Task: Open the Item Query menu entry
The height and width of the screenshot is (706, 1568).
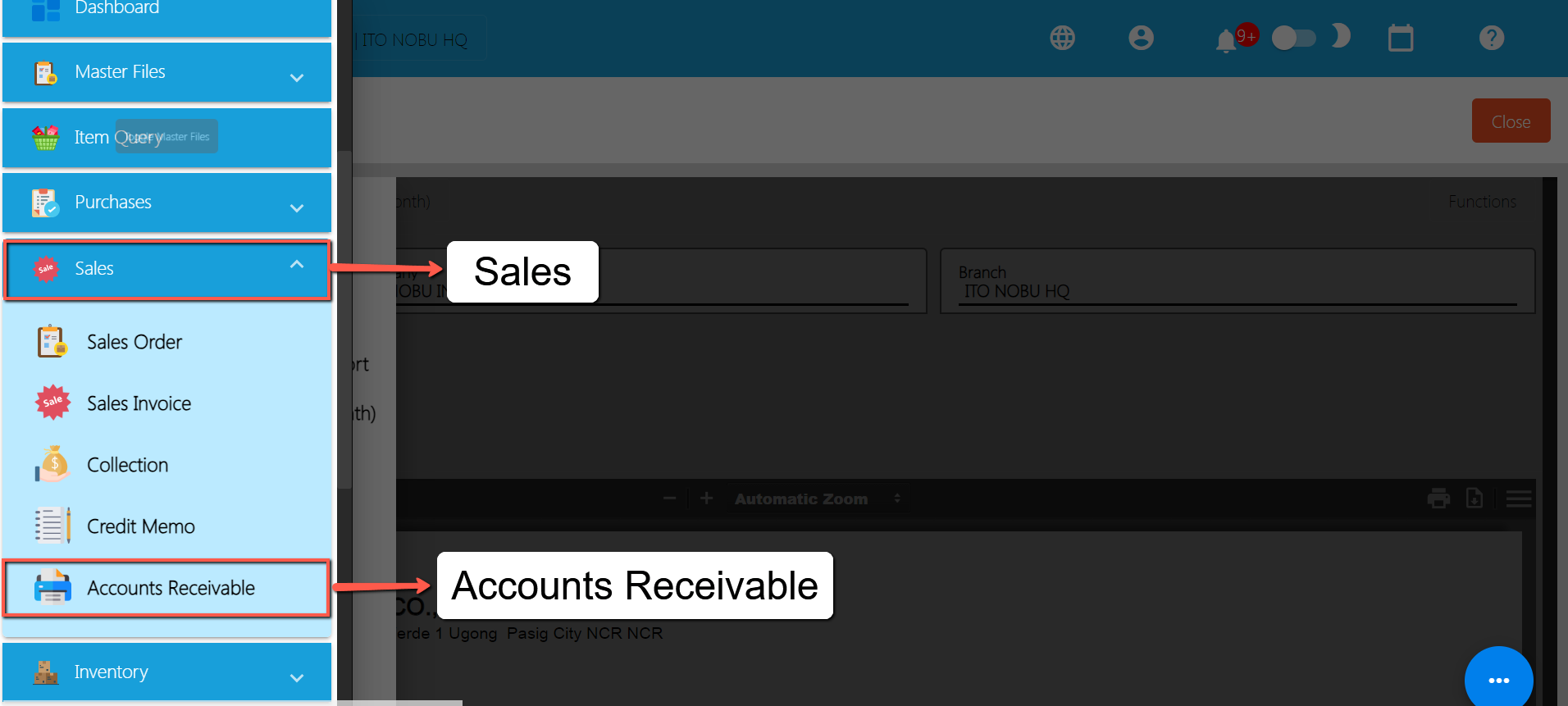Action: point(167,138)
